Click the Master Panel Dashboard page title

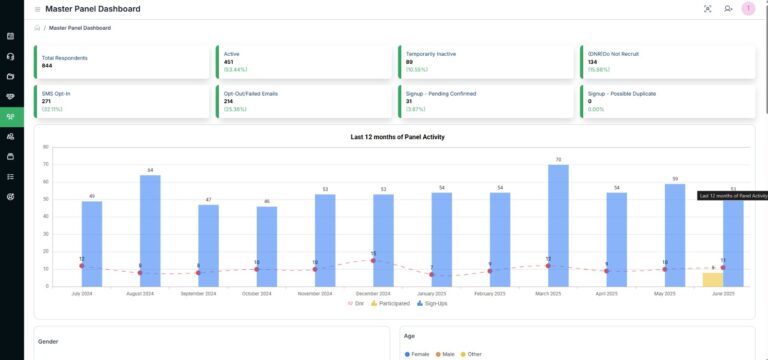(93, 9)
